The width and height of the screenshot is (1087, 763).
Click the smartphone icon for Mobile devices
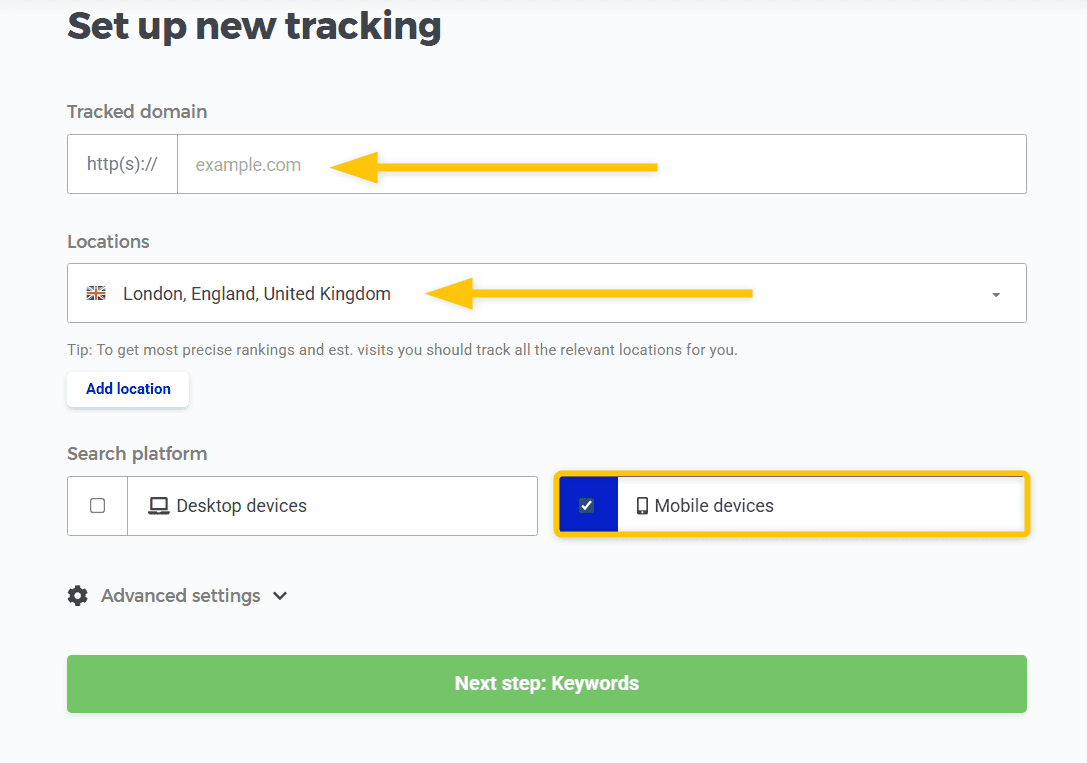(x=642, y=506)
